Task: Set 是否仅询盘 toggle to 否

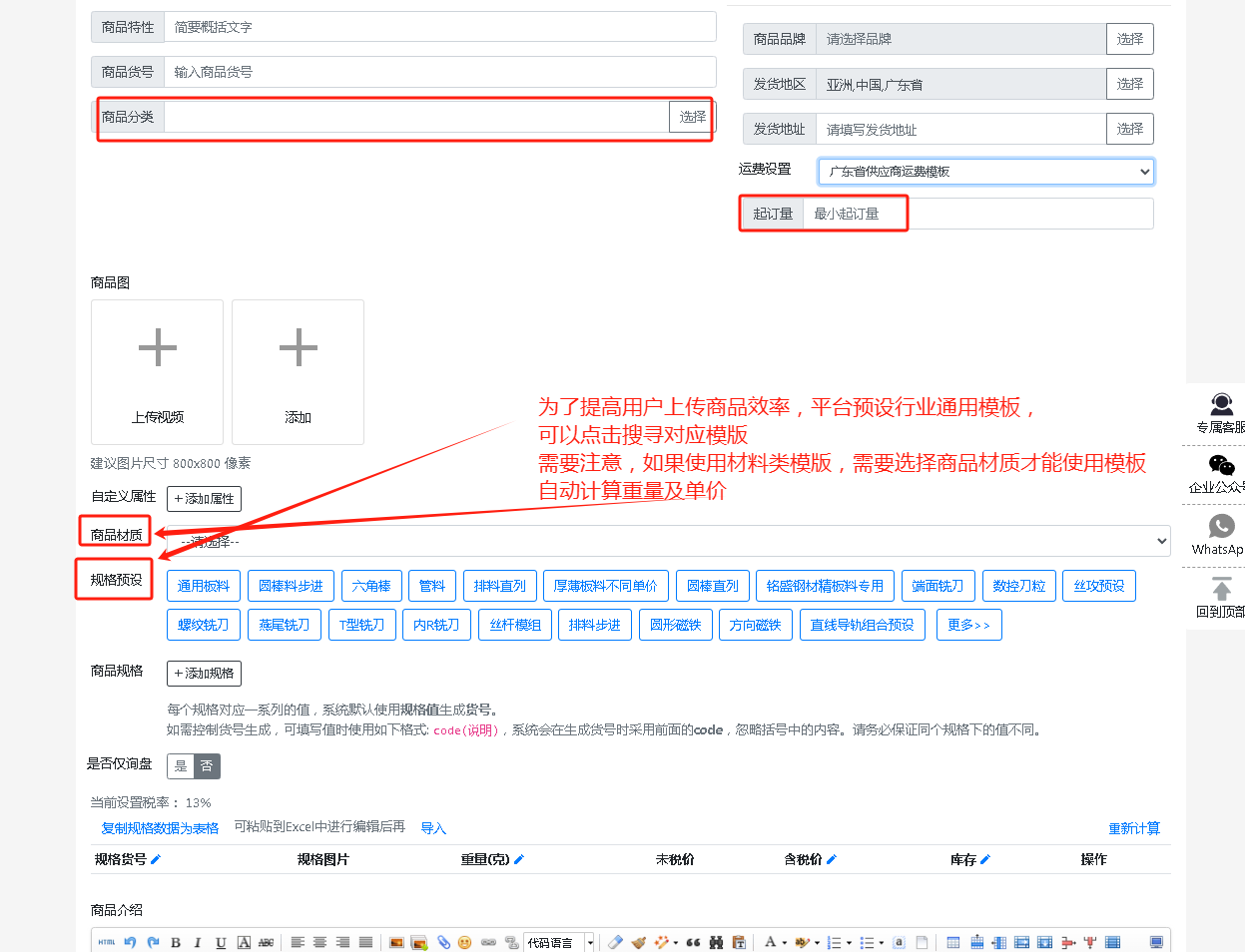Action: (x=207, y=765)
